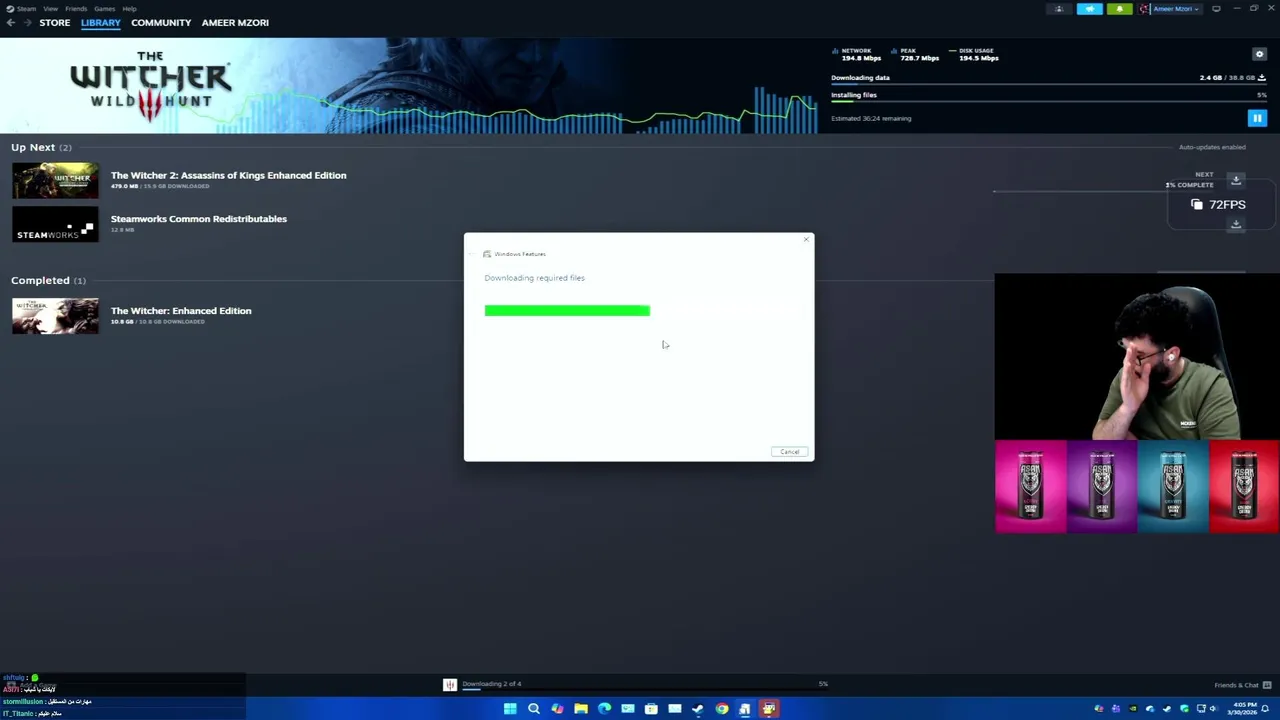Open Ameer Mzori account dropdown
Viewport: 1280px width, 720px height.
click(1170, 9)
